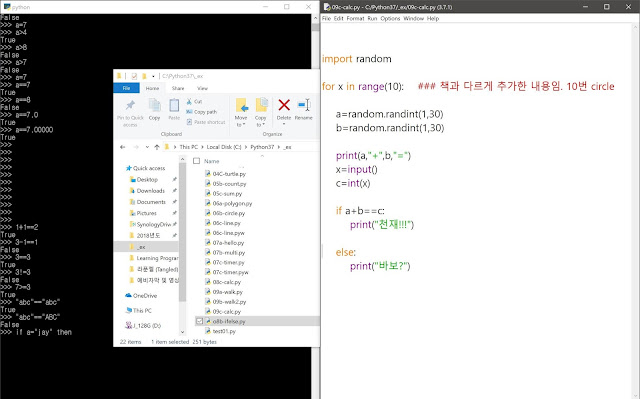Open the Run menu in IDLE editor
Viewport: 640px width, 399px height.
[372, 18]
